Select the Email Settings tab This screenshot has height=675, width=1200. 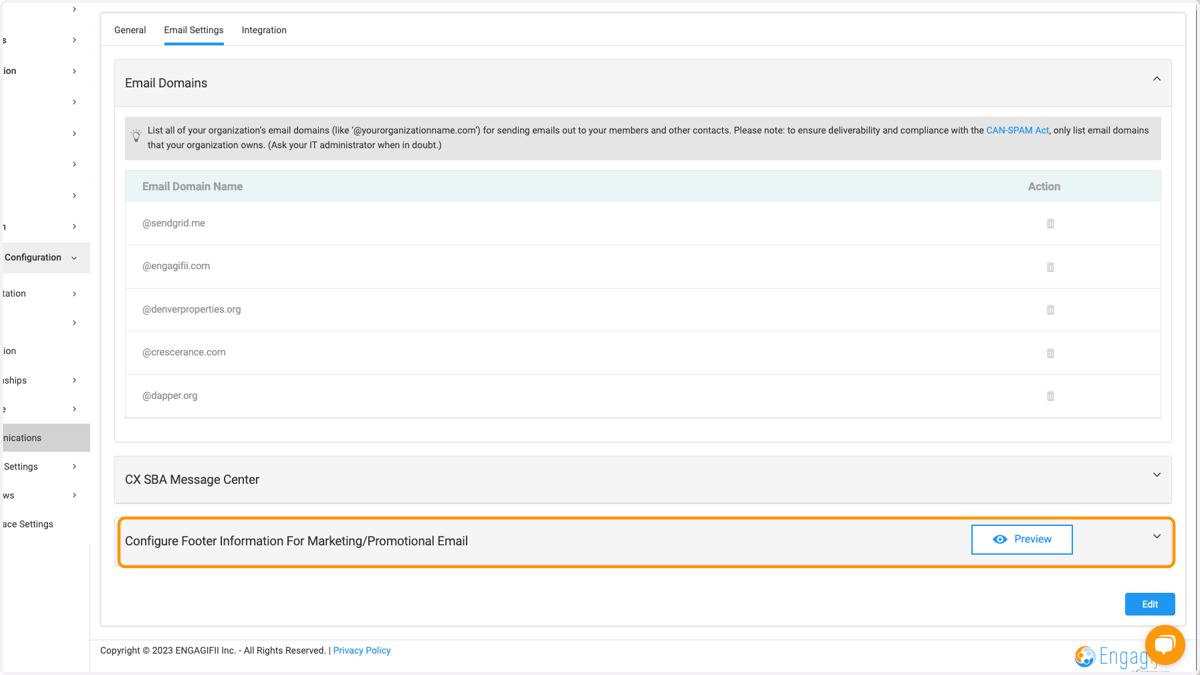194,30
